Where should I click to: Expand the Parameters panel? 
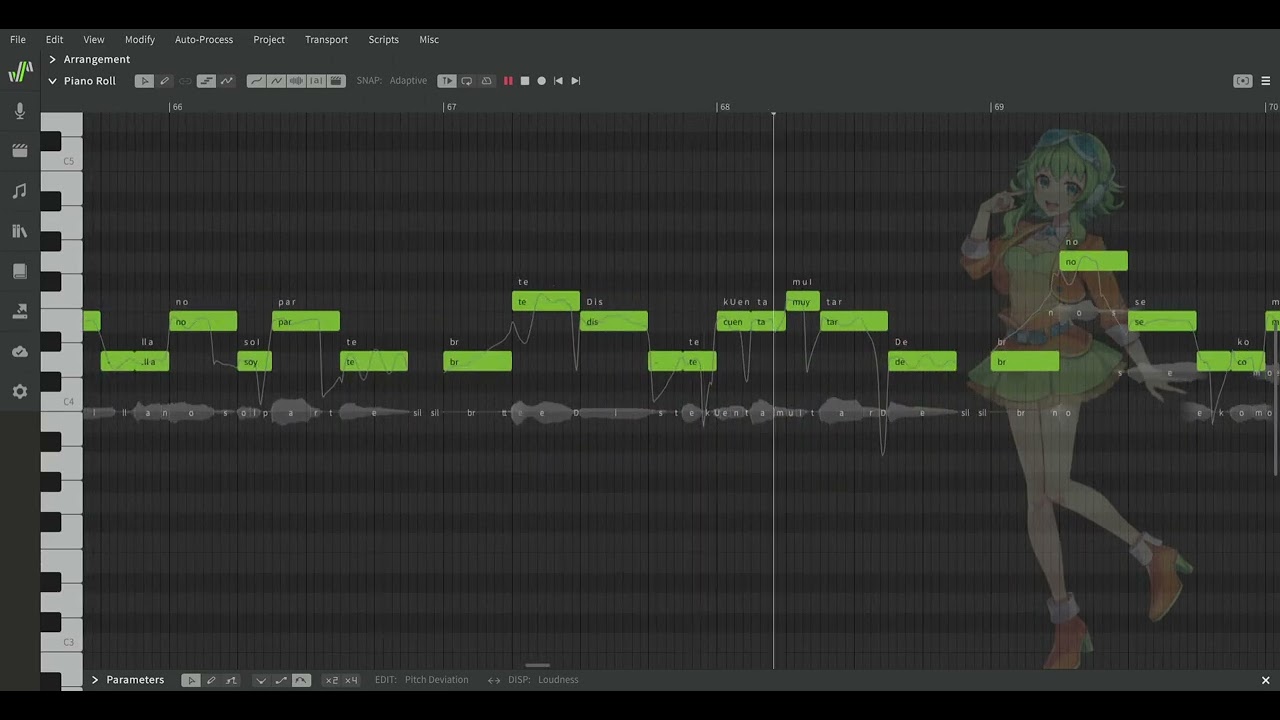[95, 680]
